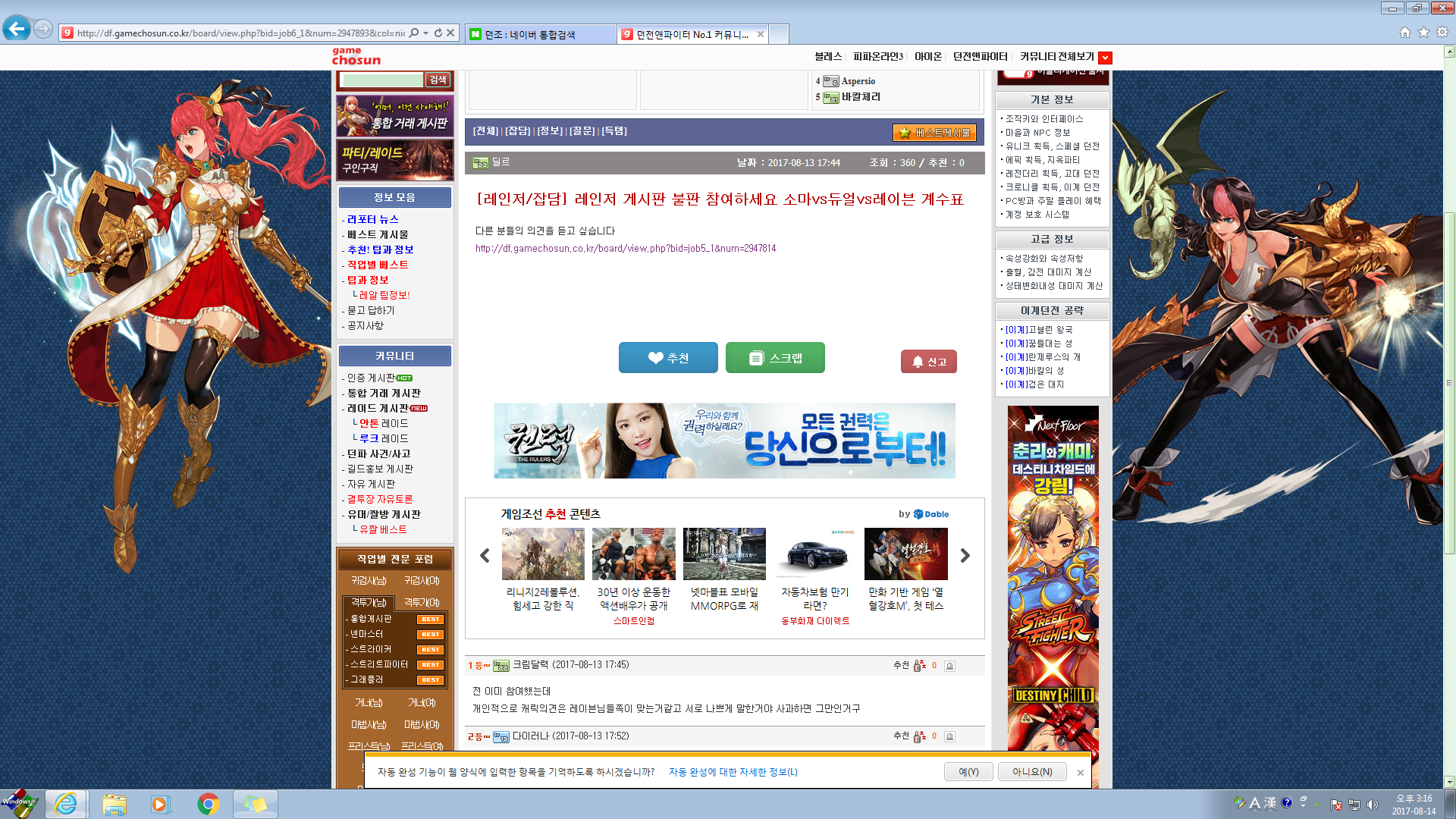Switch to the 네이버 통합검색 browser tab
Image resolution: width=1456 pixels, height=819 pixels.
click(539, 34)
